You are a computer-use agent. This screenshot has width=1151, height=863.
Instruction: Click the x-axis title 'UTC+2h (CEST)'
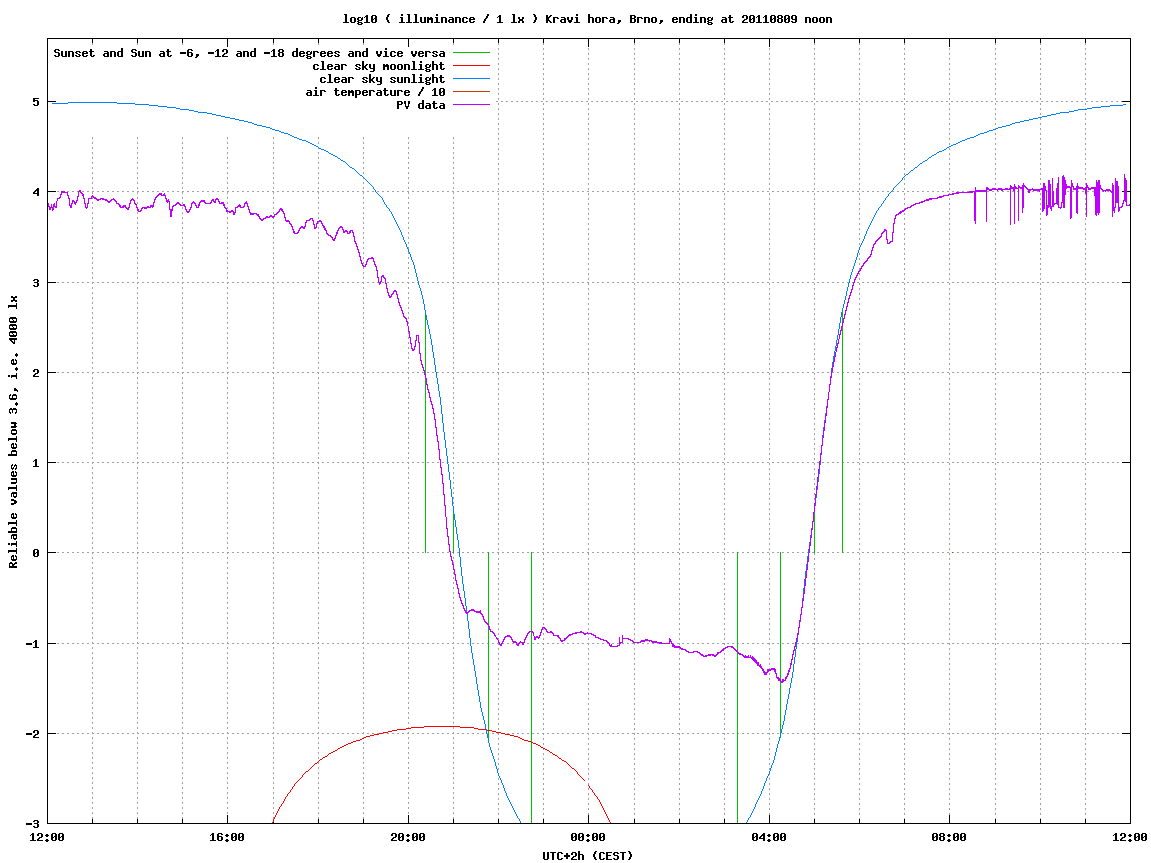pos(587,856)
